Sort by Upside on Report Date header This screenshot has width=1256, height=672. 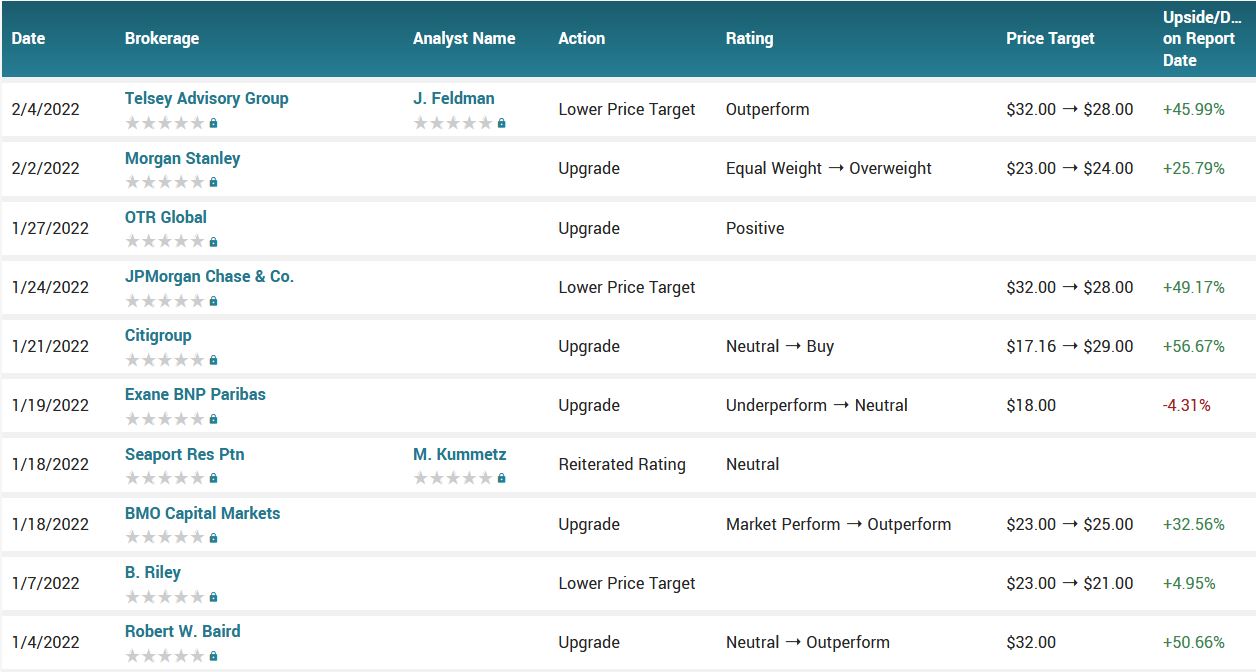tap(1201, 38)
